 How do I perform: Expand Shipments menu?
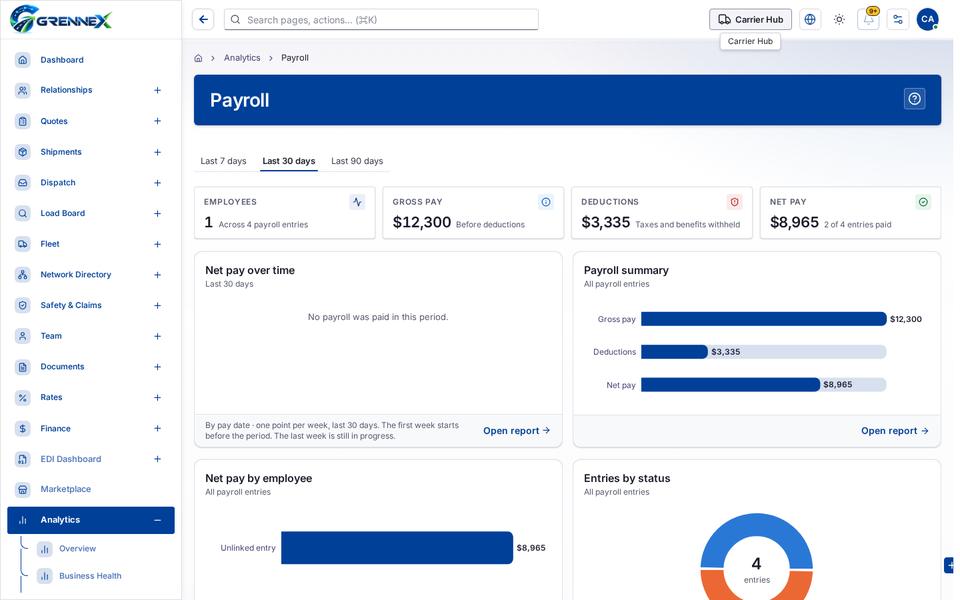pyautogui.click(x=157, y=152)
